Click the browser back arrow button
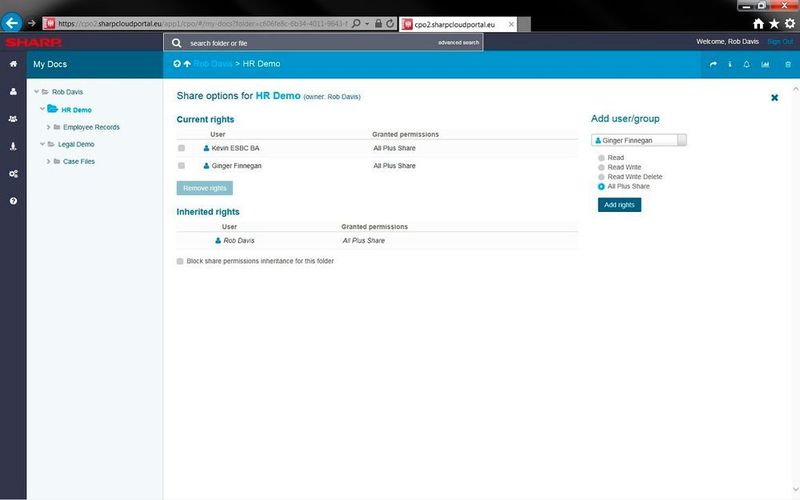Image resolution: width=800 pixels, height=500 pixels. [11, 23]
